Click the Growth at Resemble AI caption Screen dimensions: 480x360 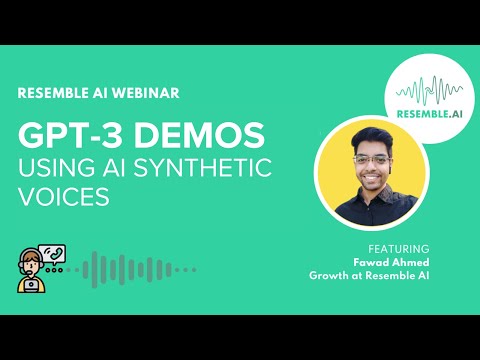[369, 276]
